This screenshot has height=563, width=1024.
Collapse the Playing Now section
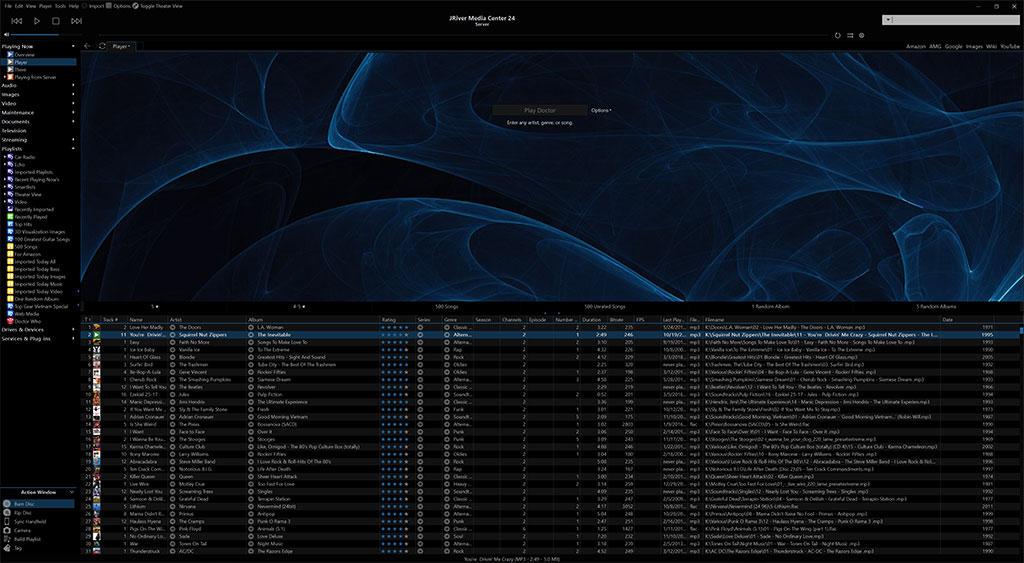73,46
